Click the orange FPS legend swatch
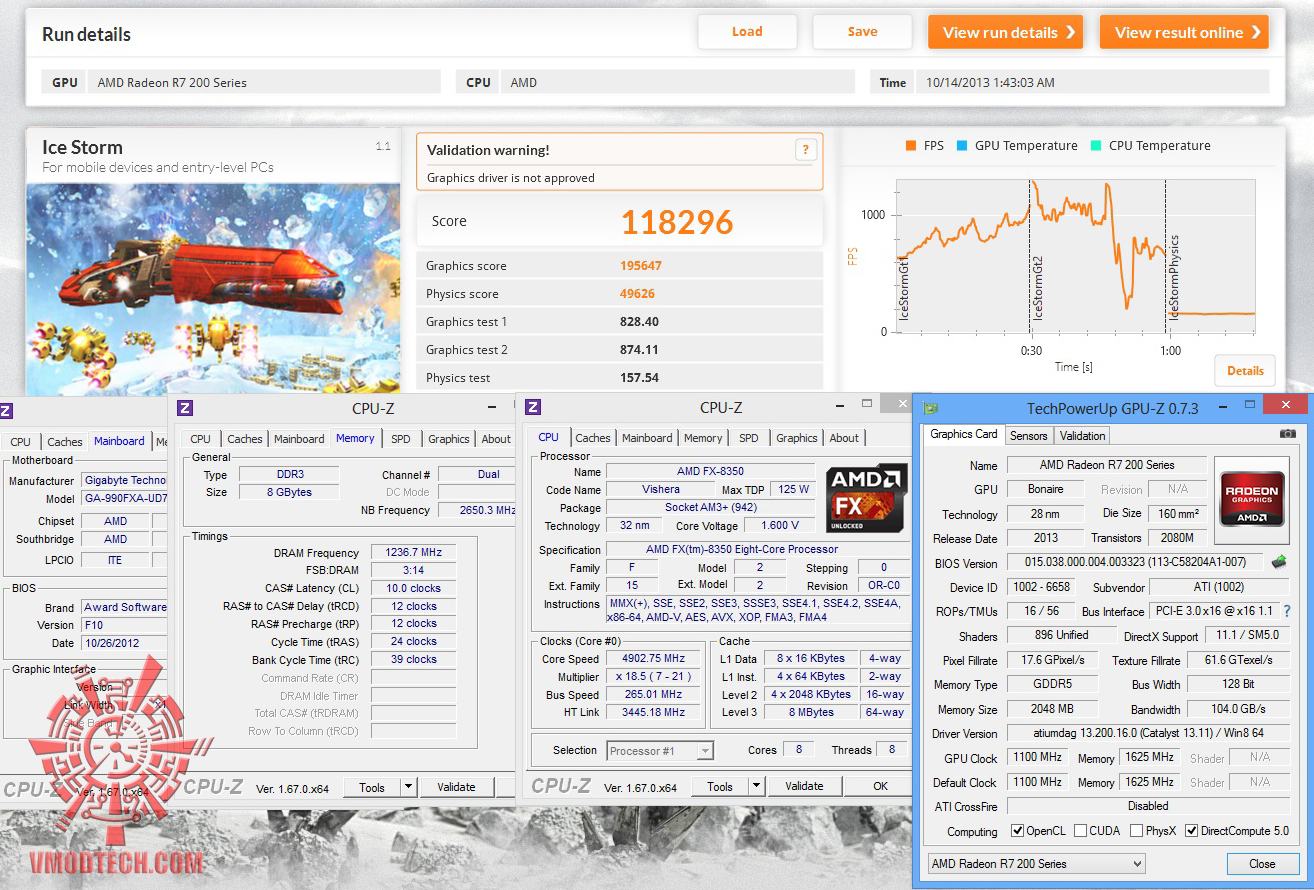 pos(910,146)
